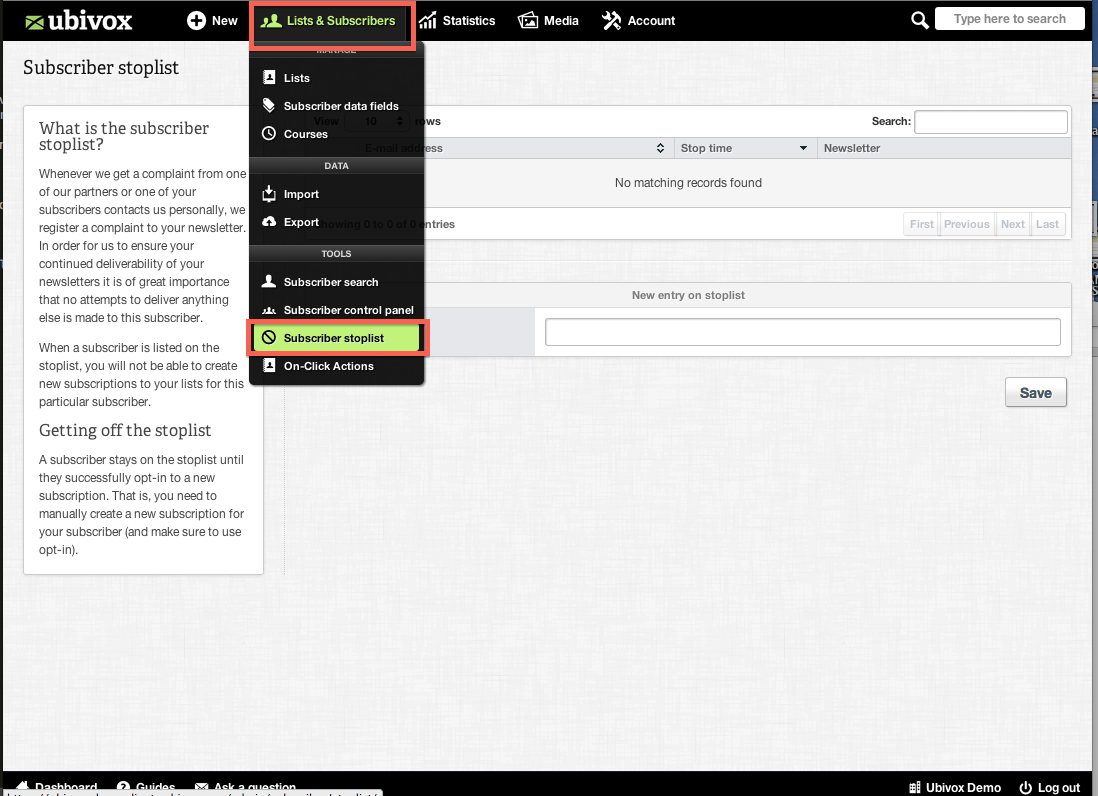Click the Lists & Subscribers people icon
Screen dimensions: 1098x796
pyautogui.click(x=271, y=20)
